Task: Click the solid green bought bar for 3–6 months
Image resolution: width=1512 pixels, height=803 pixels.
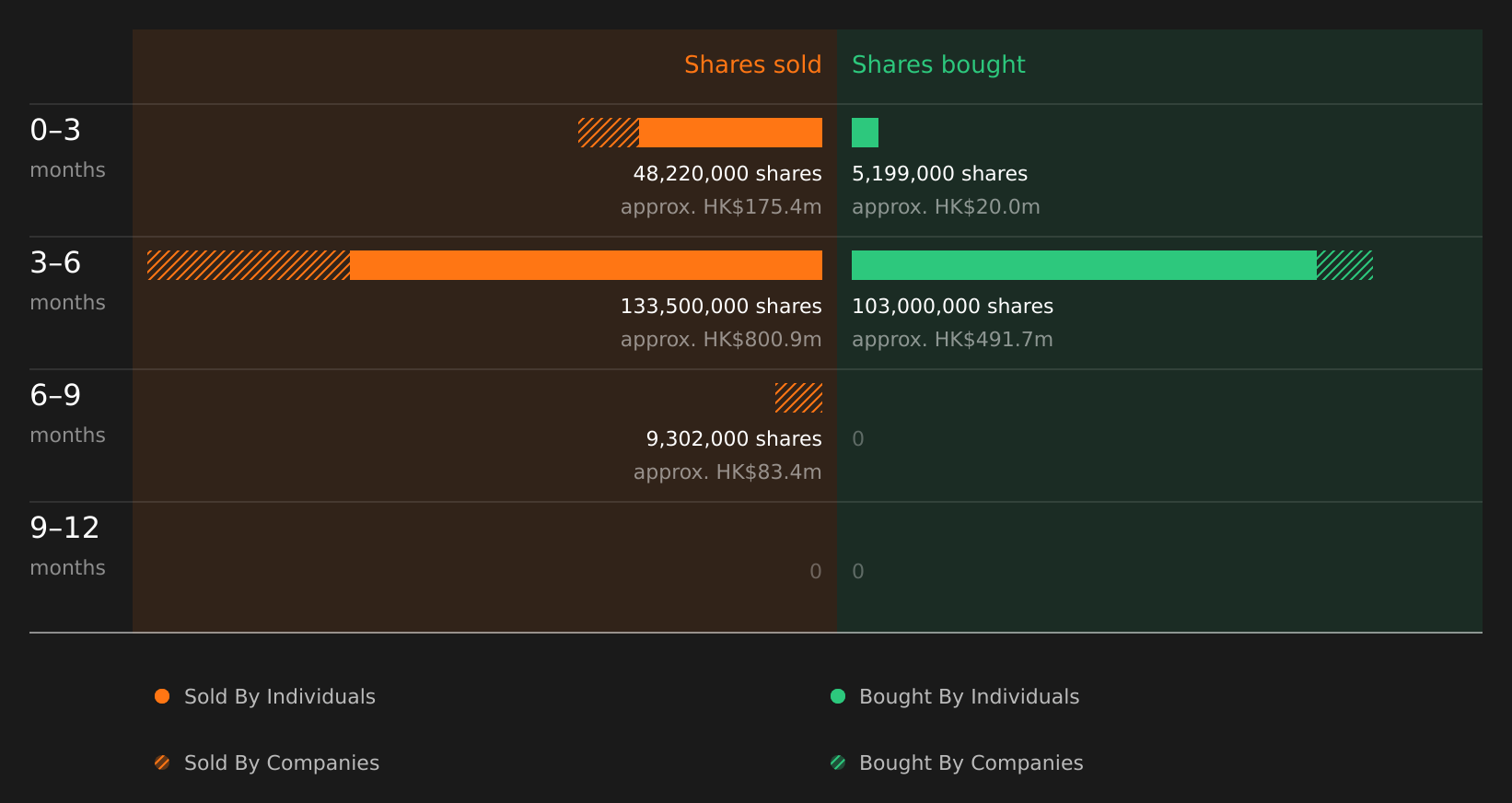Action: click(1084, 265)
